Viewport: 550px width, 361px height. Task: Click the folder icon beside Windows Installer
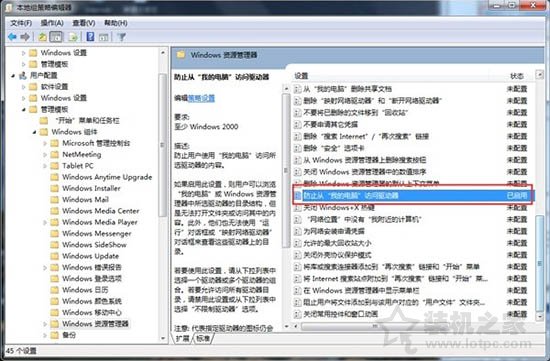pyautogui.click(x=54, y=188)
